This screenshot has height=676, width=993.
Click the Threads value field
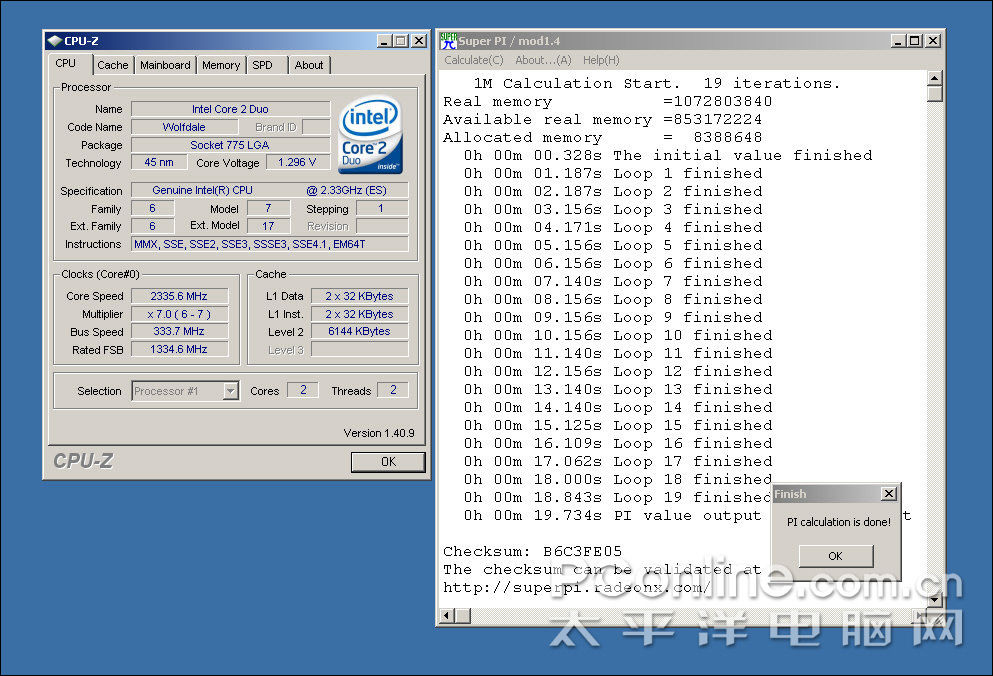(x=393, y=390)
